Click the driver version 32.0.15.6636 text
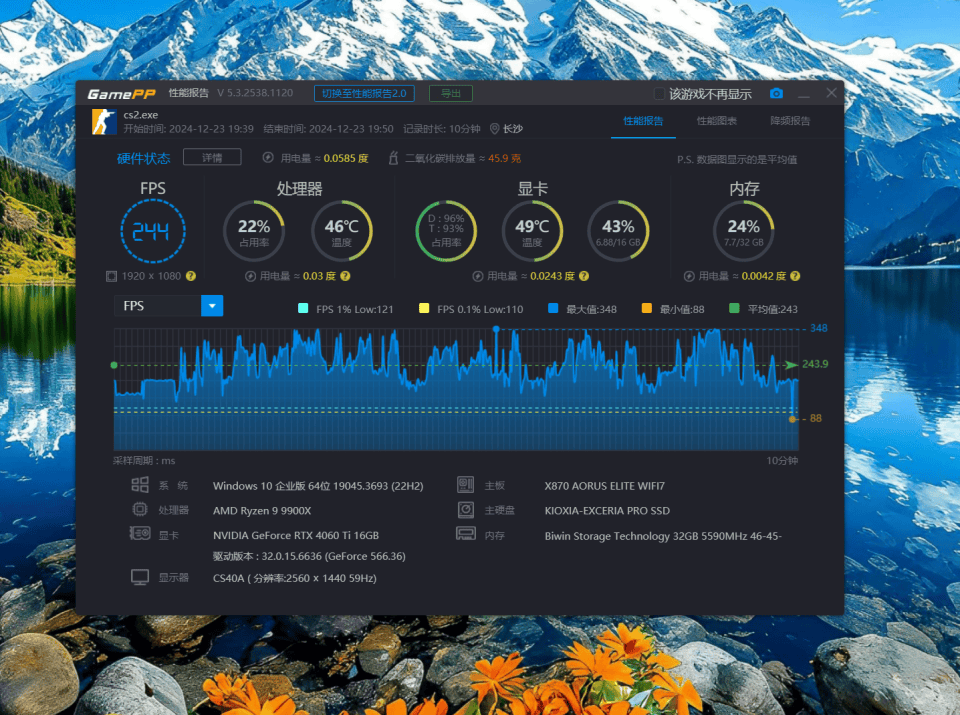The image size is (960, 715). point(309,556)
